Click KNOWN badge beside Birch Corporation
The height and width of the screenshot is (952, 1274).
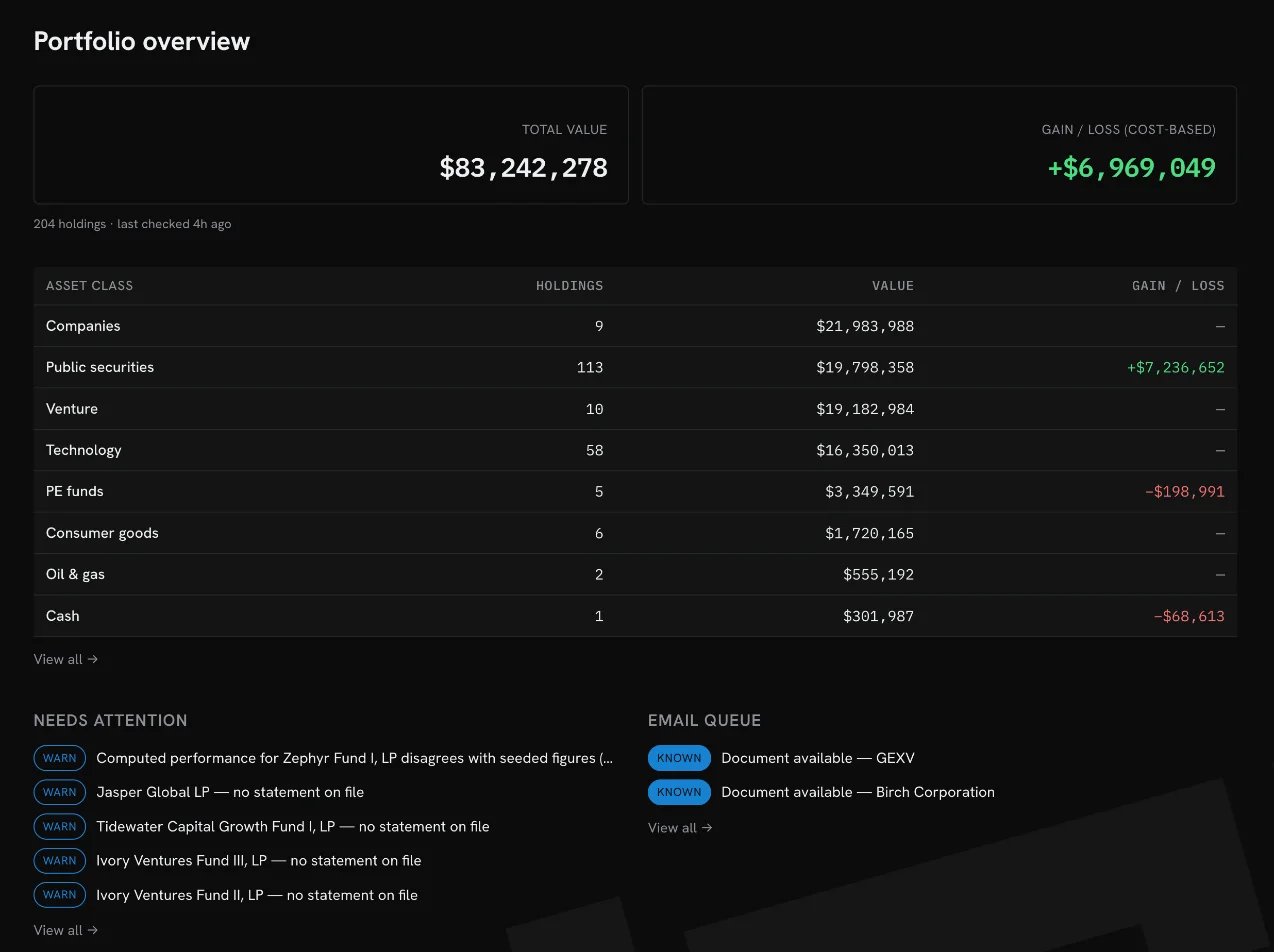click(x=679, y=792)
